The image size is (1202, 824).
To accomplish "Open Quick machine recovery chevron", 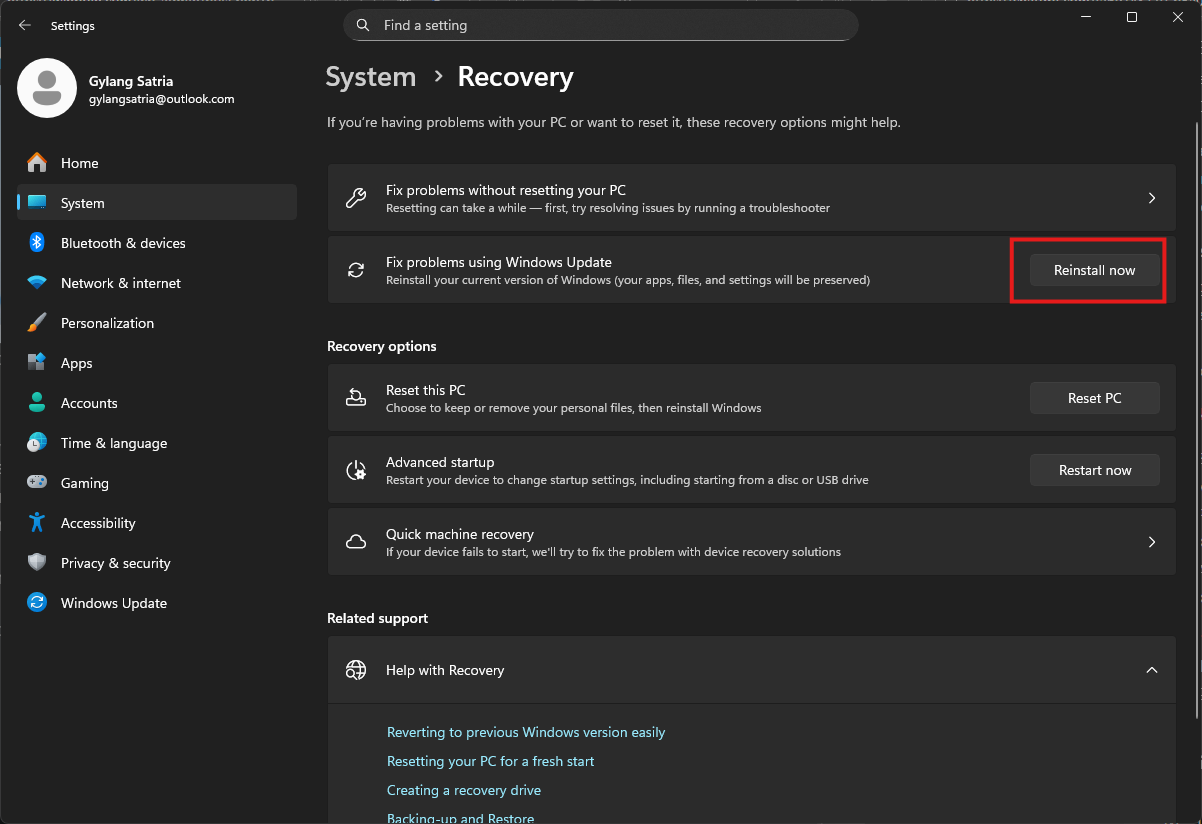I will [1151, 542].
